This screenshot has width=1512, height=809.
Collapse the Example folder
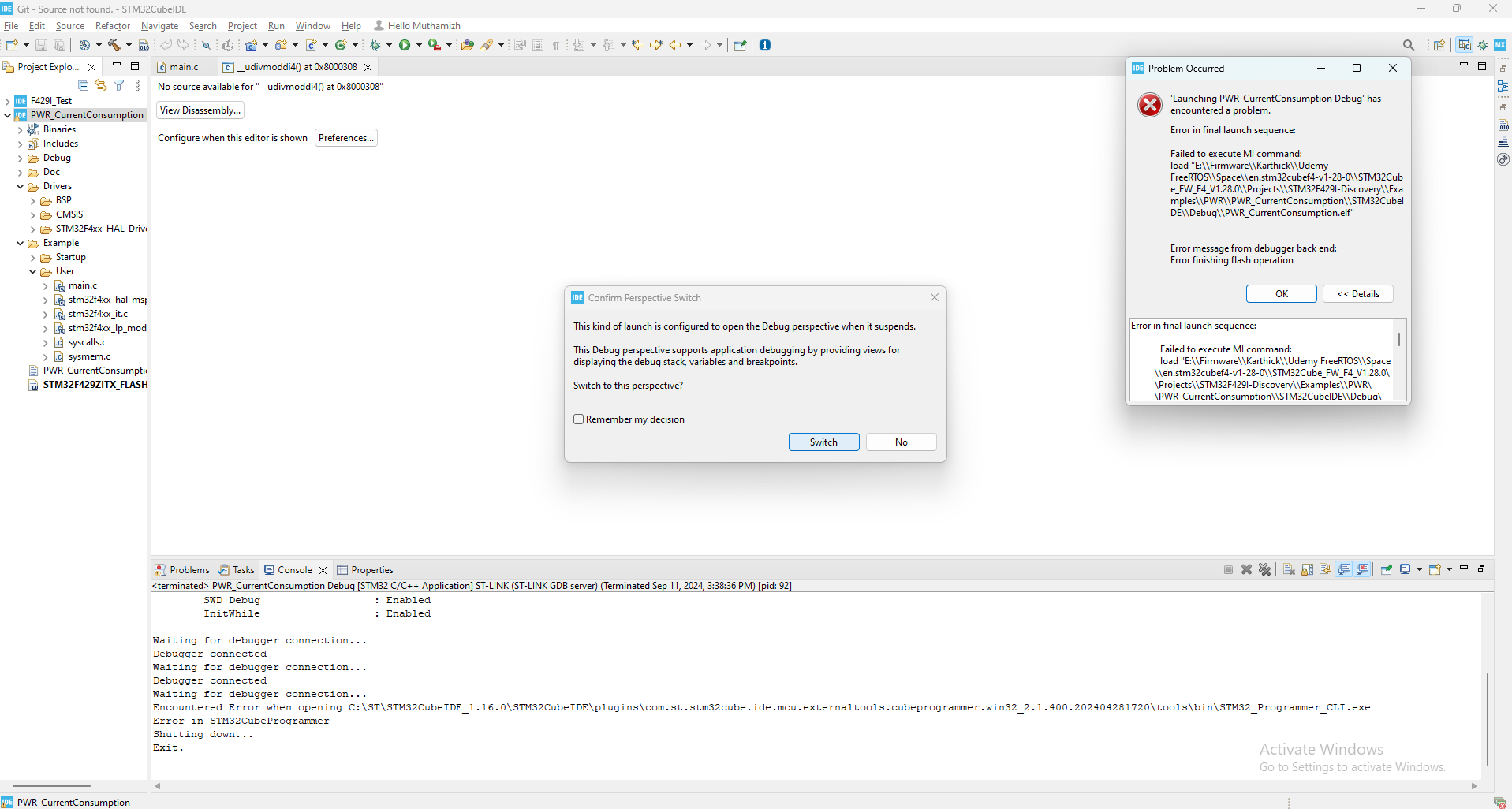point(18,243)
